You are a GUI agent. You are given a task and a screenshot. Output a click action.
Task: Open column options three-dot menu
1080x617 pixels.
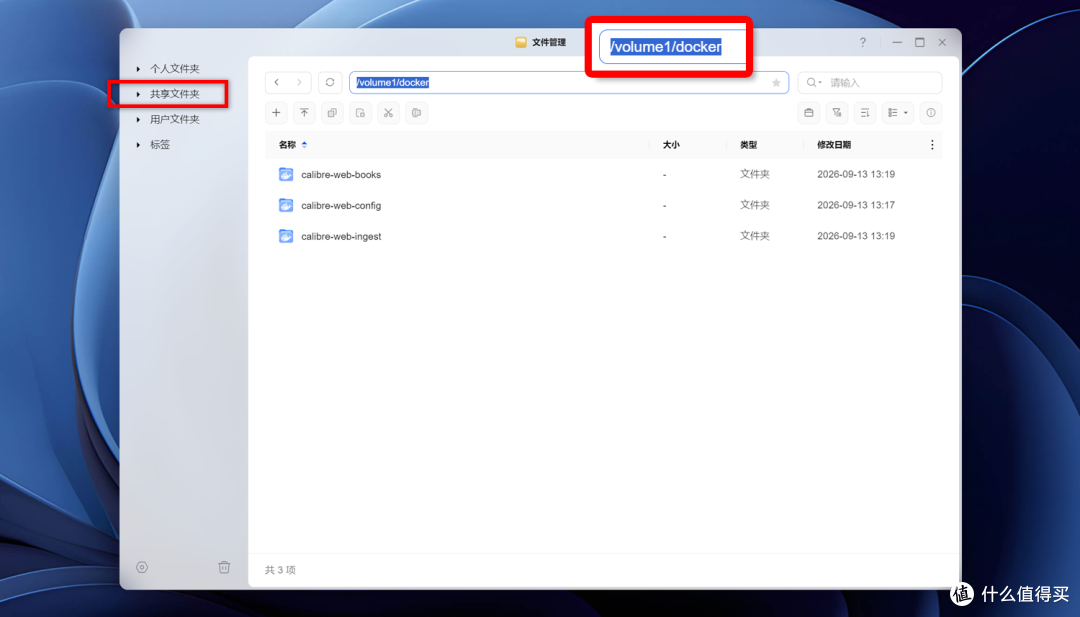tap(932, 145)
